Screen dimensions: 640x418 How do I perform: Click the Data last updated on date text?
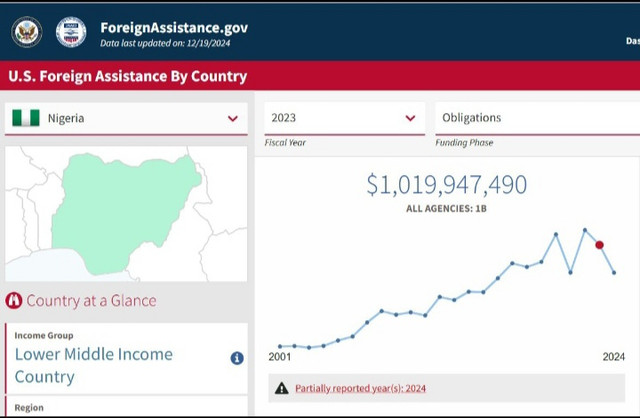point(165,43)
